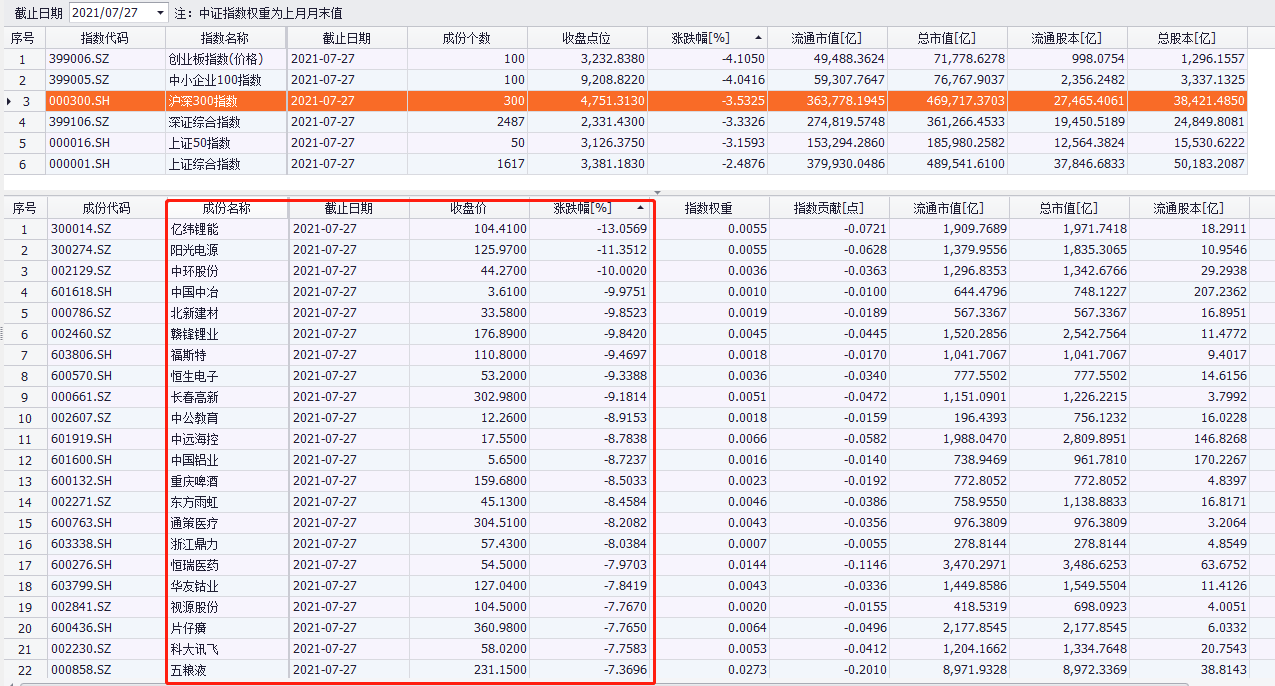
Task: Open the 截止日期 date dropdown at top
Action: (161, 13)
